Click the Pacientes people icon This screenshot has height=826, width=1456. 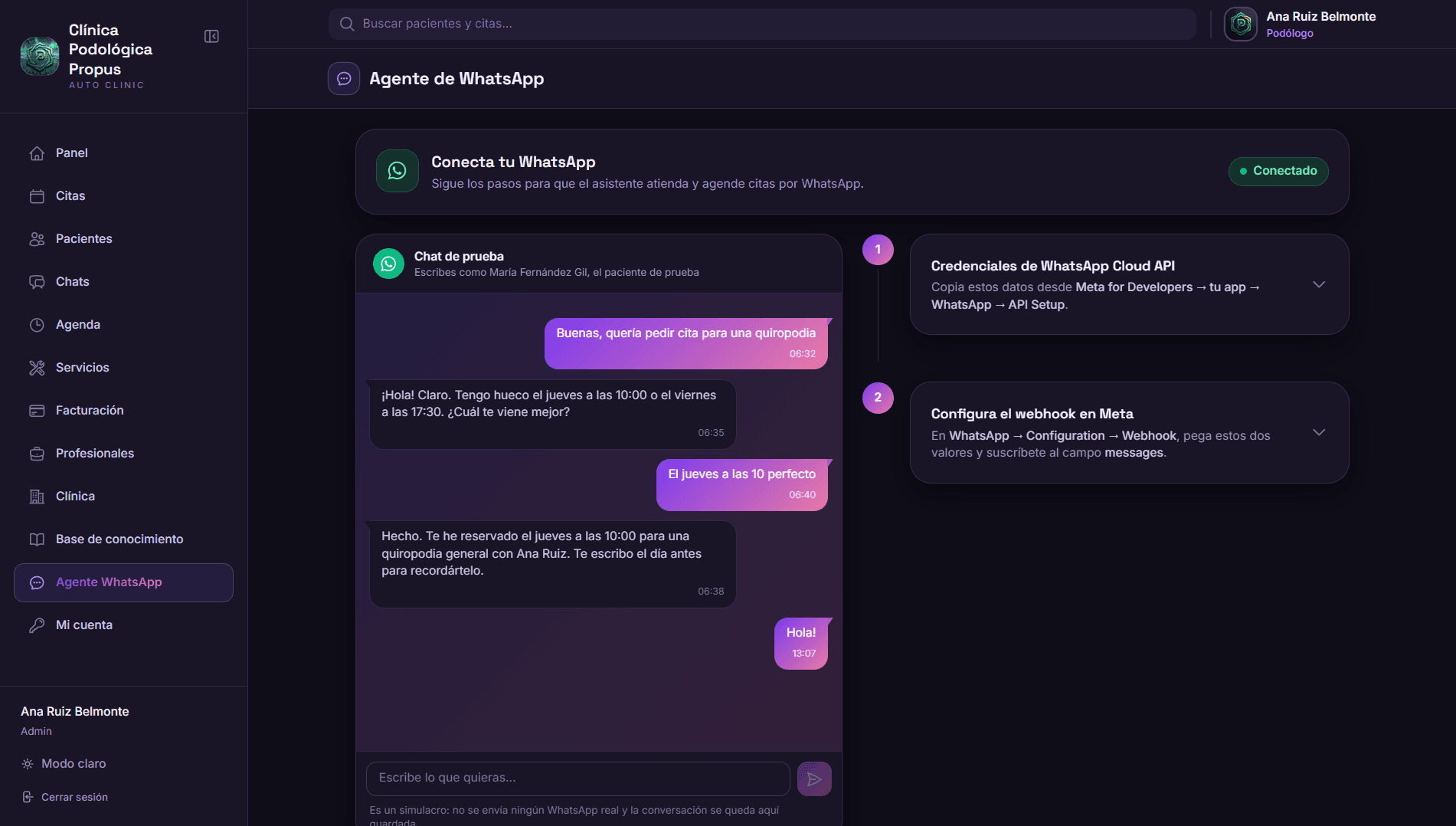pyautogui.click(x=37, y=239)
